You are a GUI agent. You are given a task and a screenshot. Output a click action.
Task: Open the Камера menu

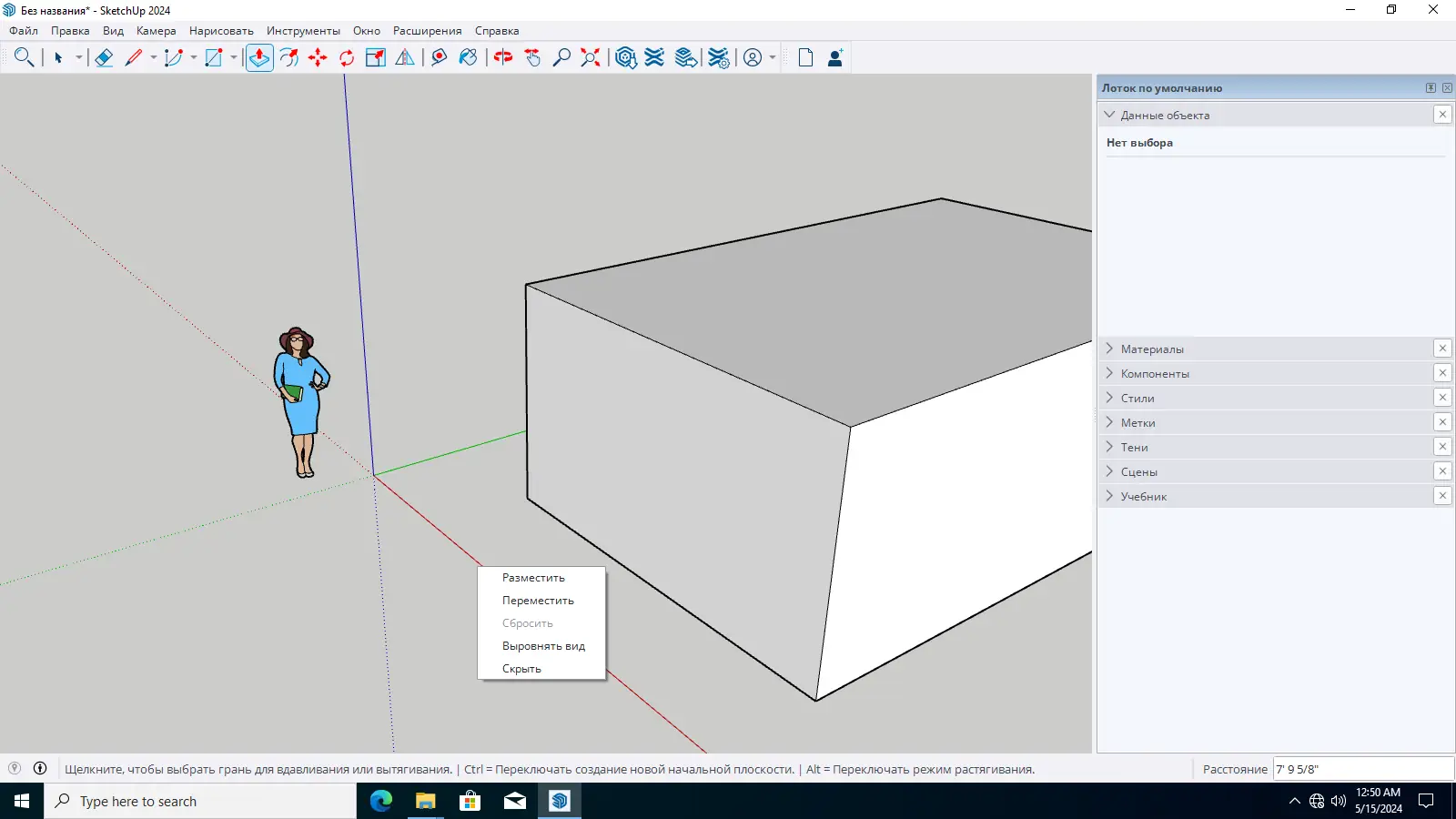156,31
